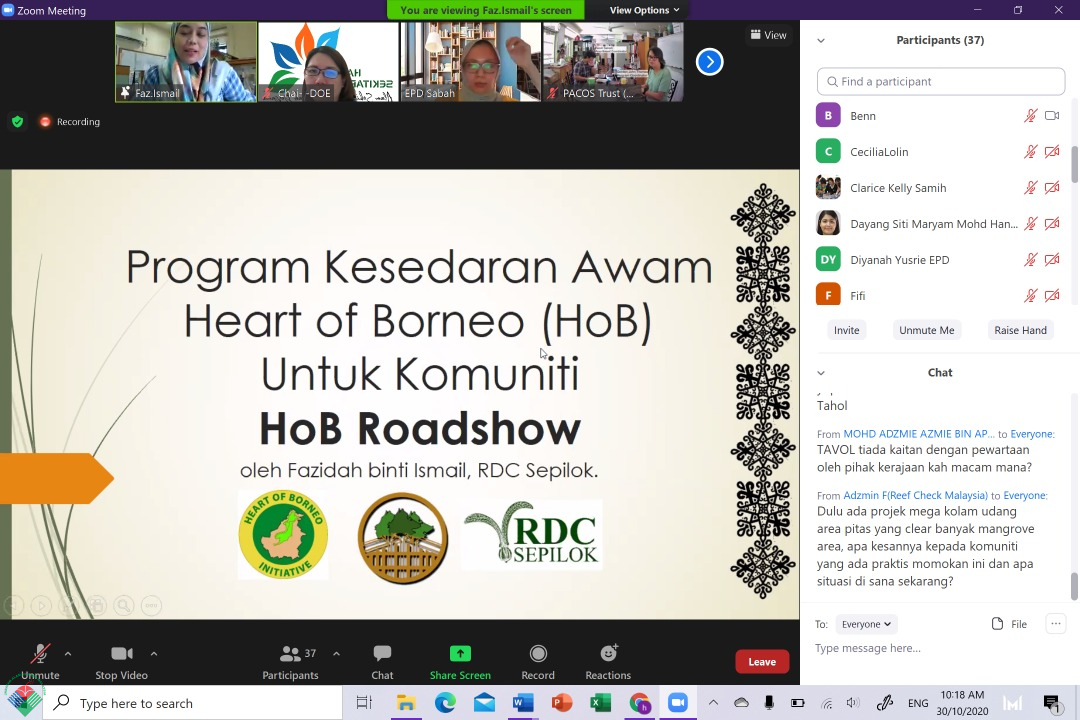Open video options arrow beside Stop Video

(x=154, y=653)
